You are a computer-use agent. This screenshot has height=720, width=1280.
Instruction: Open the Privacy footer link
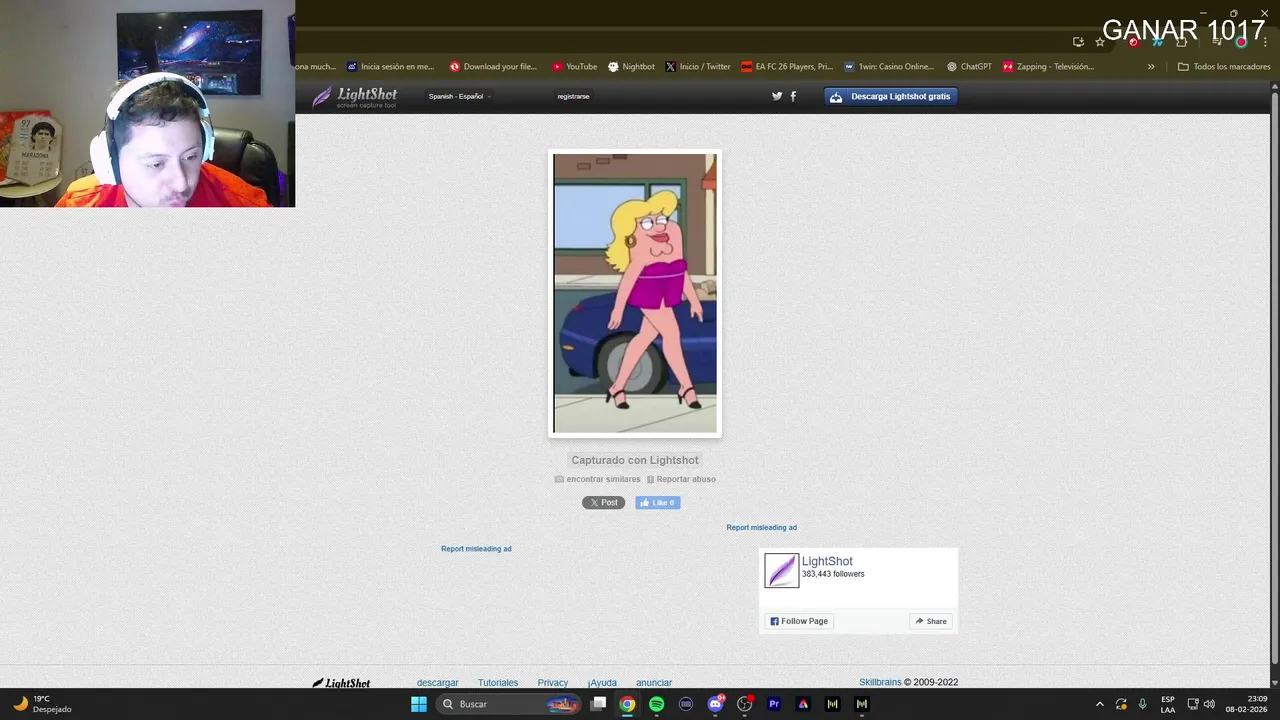(553, 683)
